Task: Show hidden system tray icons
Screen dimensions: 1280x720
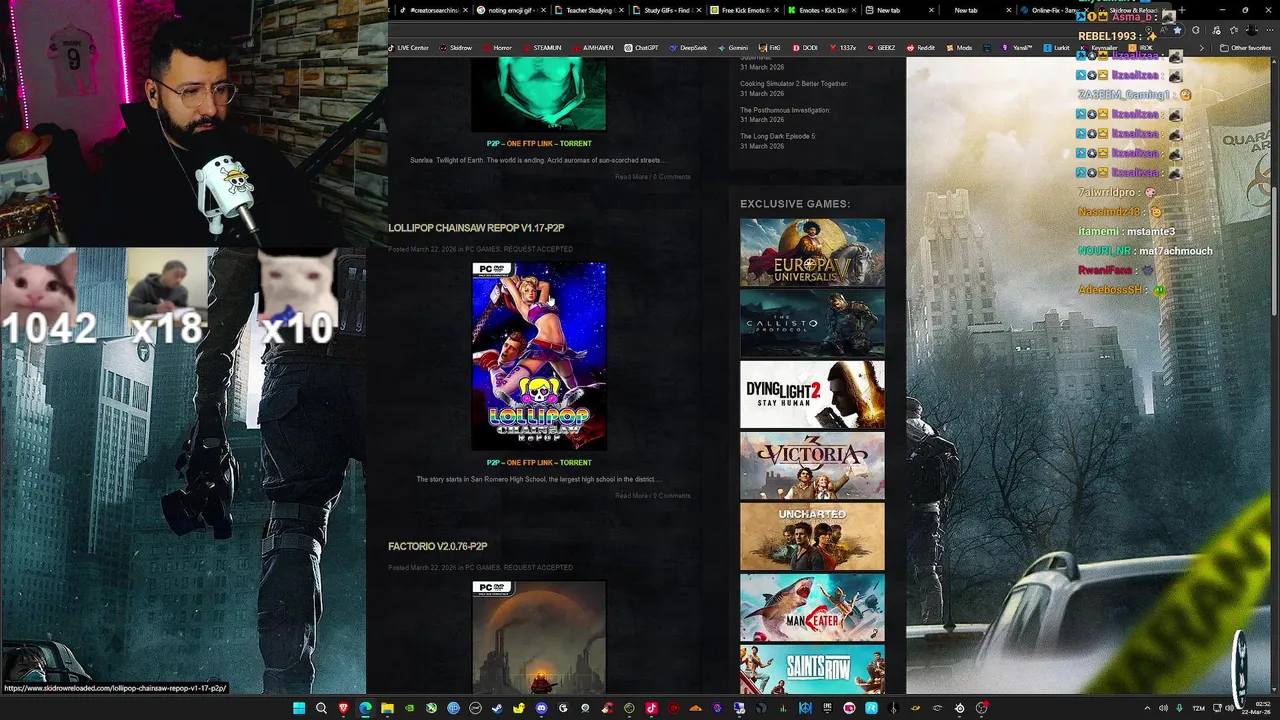Action: [x=1147, y=708]
